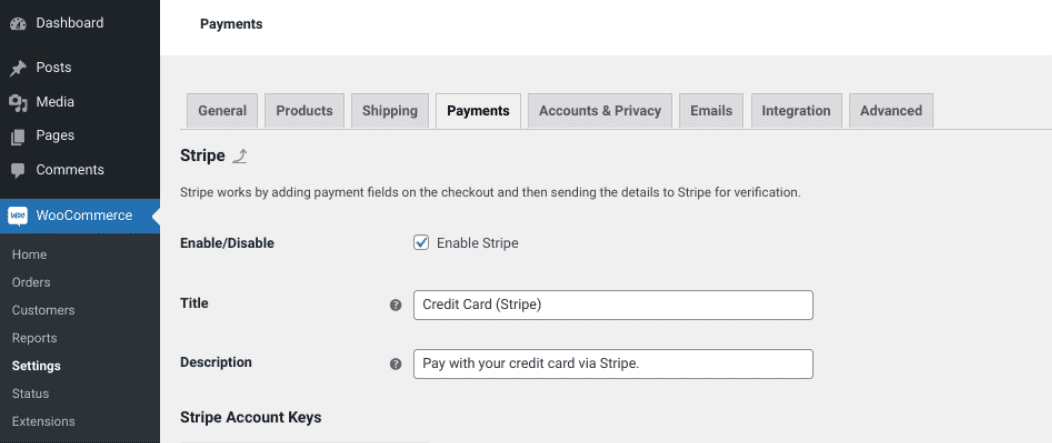Viewport: 1052px width, 443px height.
Task: Click the help icon beside Title
Action: click(395, 306)
